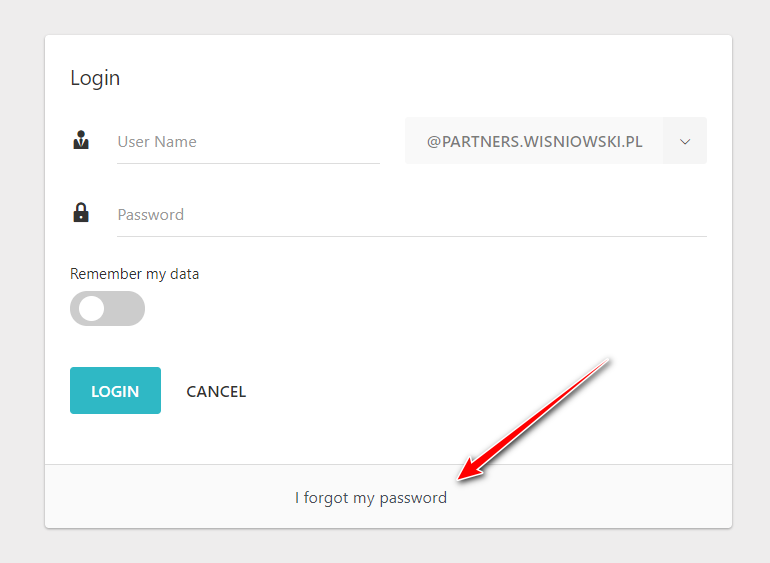
Task: Select the "Password" placeholder text
Action: coord(151,215)
